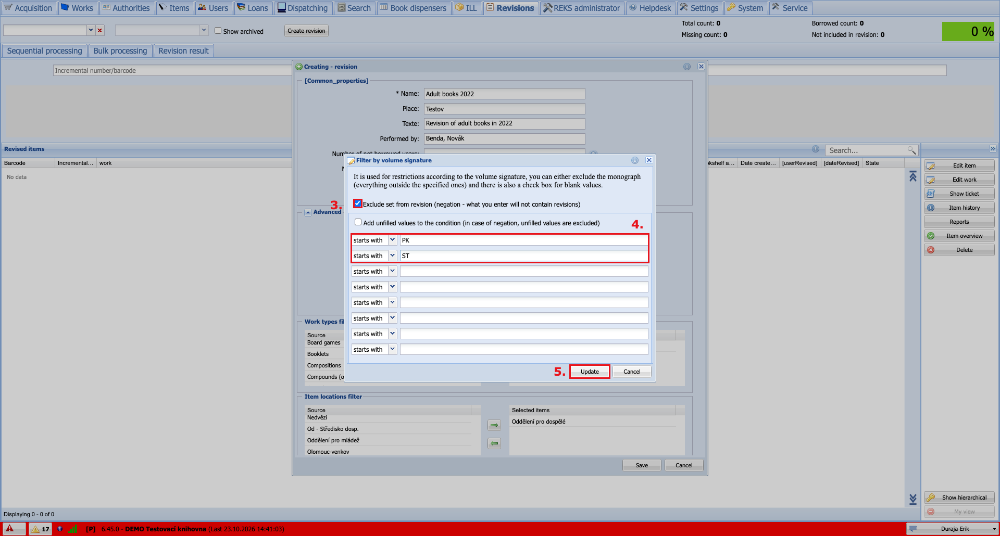Click the jump-to-top double arrow in Revised items
The width and height of the screenshot is (1000, 536).
point(912,177)
